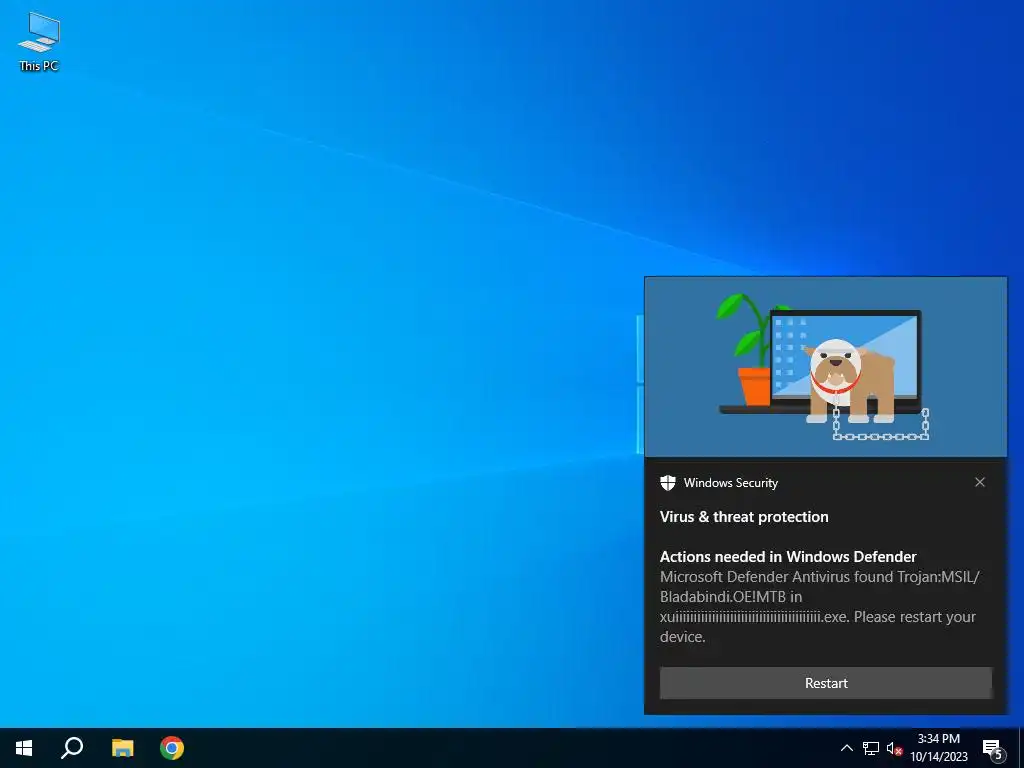This screenshot has height=768, width=1024.
Task: Open the This PC desktop icon
Action: 39,42
